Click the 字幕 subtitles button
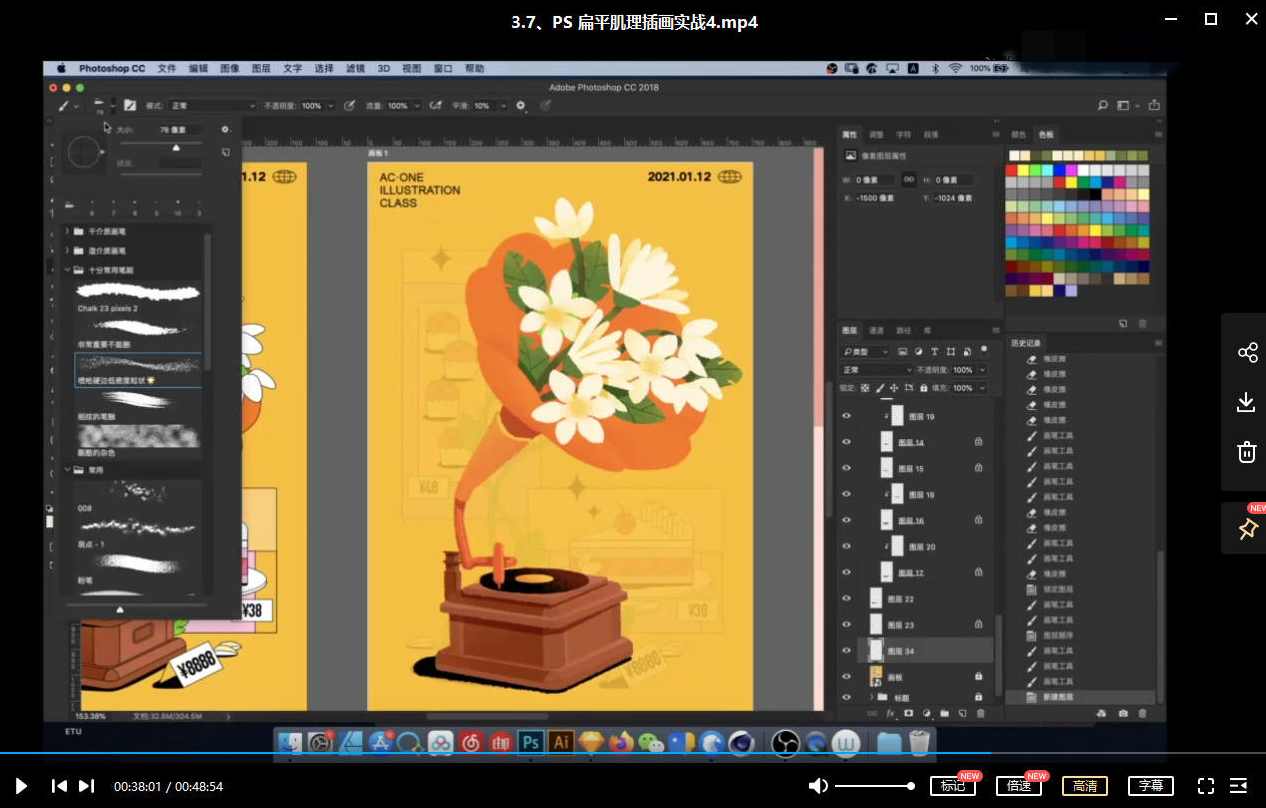 [1150, 786]
